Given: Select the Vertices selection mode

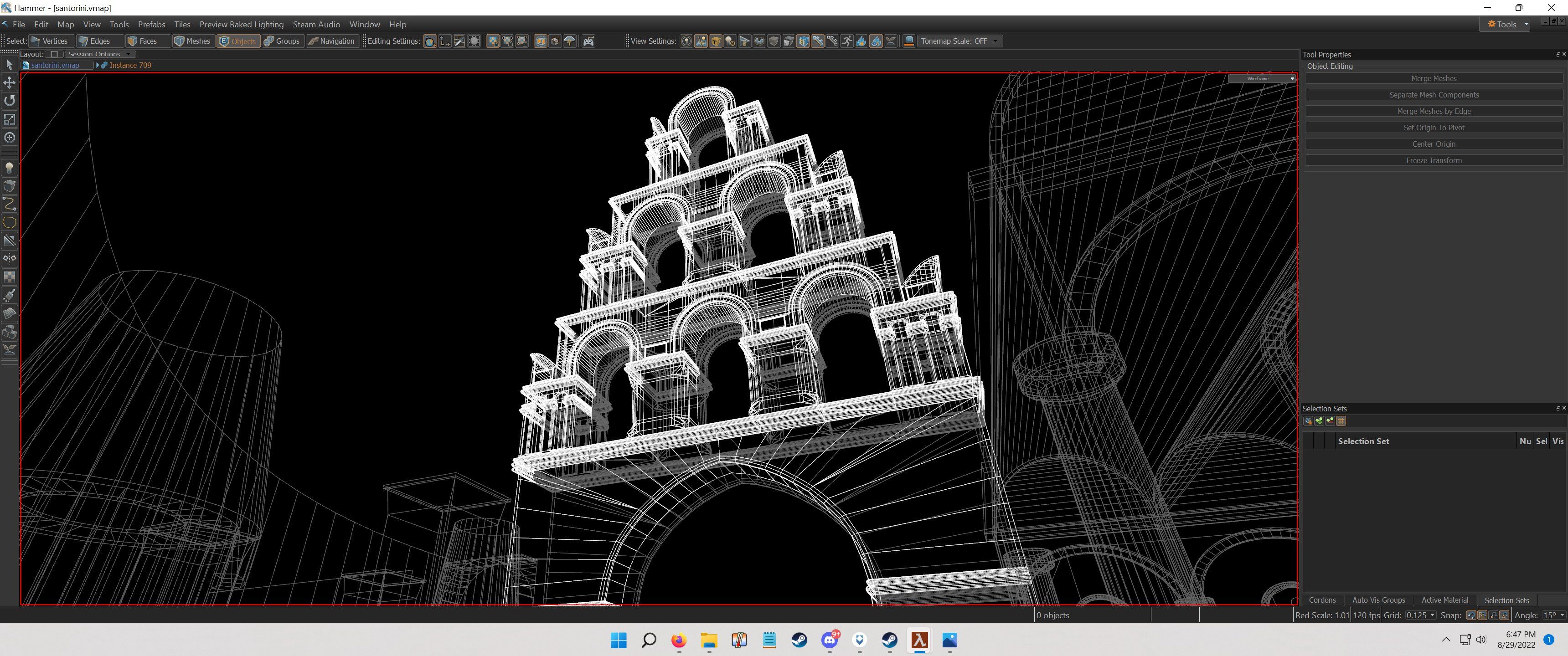Looking at the screenshot, I should point(54,41).
